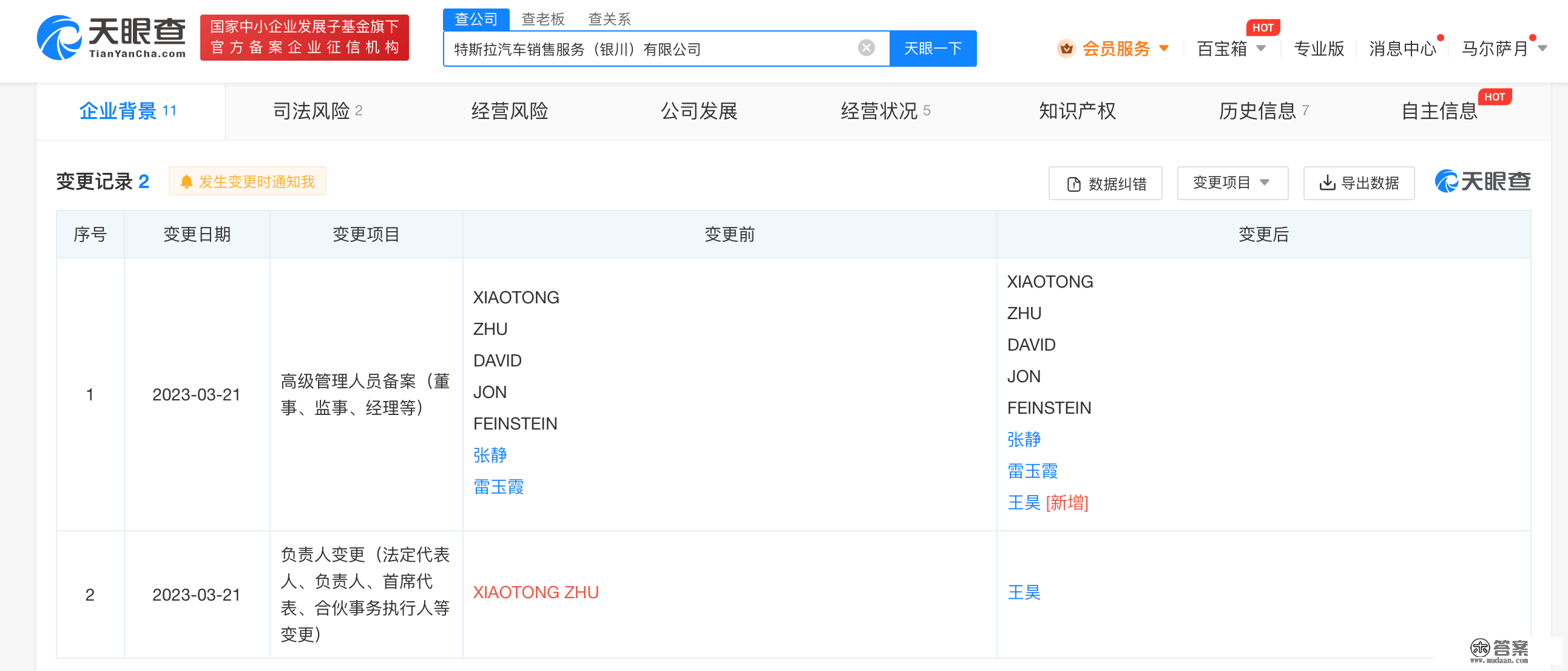This screenshot has height=671, width=1568.
Task: Open the 百宝箱 menu label
Action: [x=1222, y=49]
